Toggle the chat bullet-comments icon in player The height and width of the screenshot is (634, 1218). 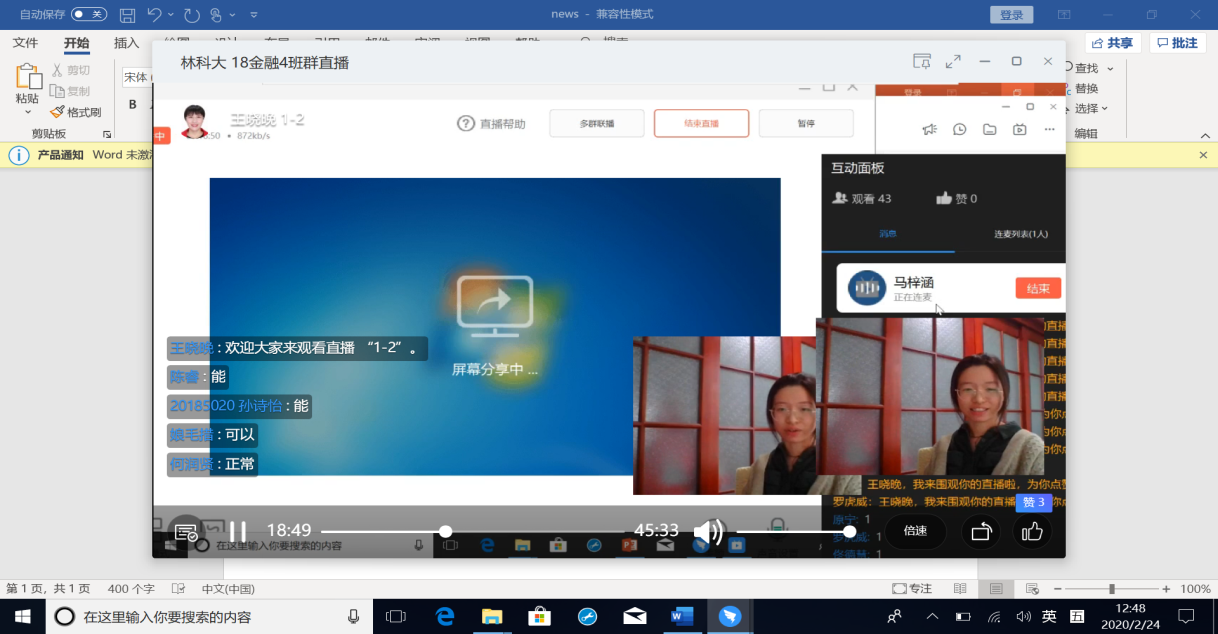(186, 532)
